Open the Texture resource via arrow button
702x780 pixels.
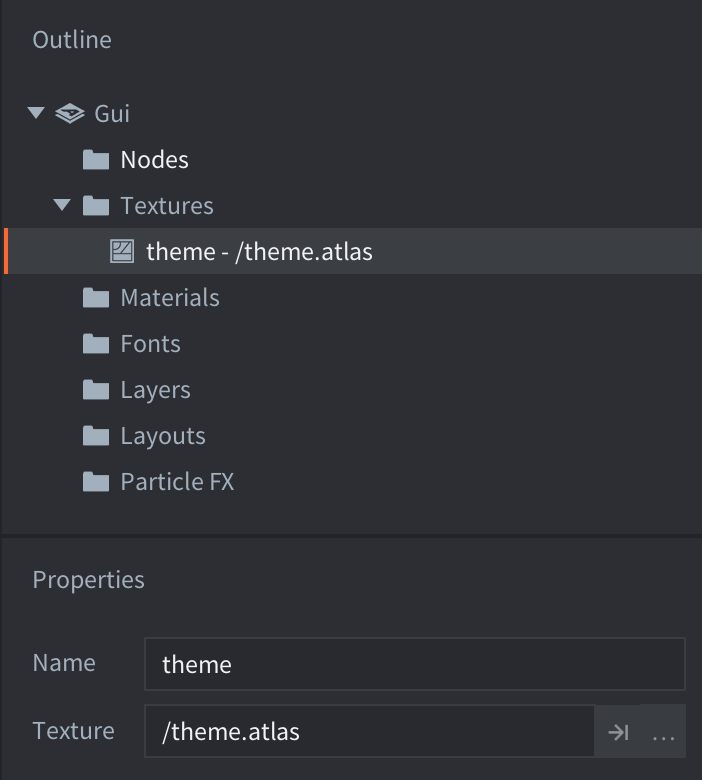coord(618,733)
